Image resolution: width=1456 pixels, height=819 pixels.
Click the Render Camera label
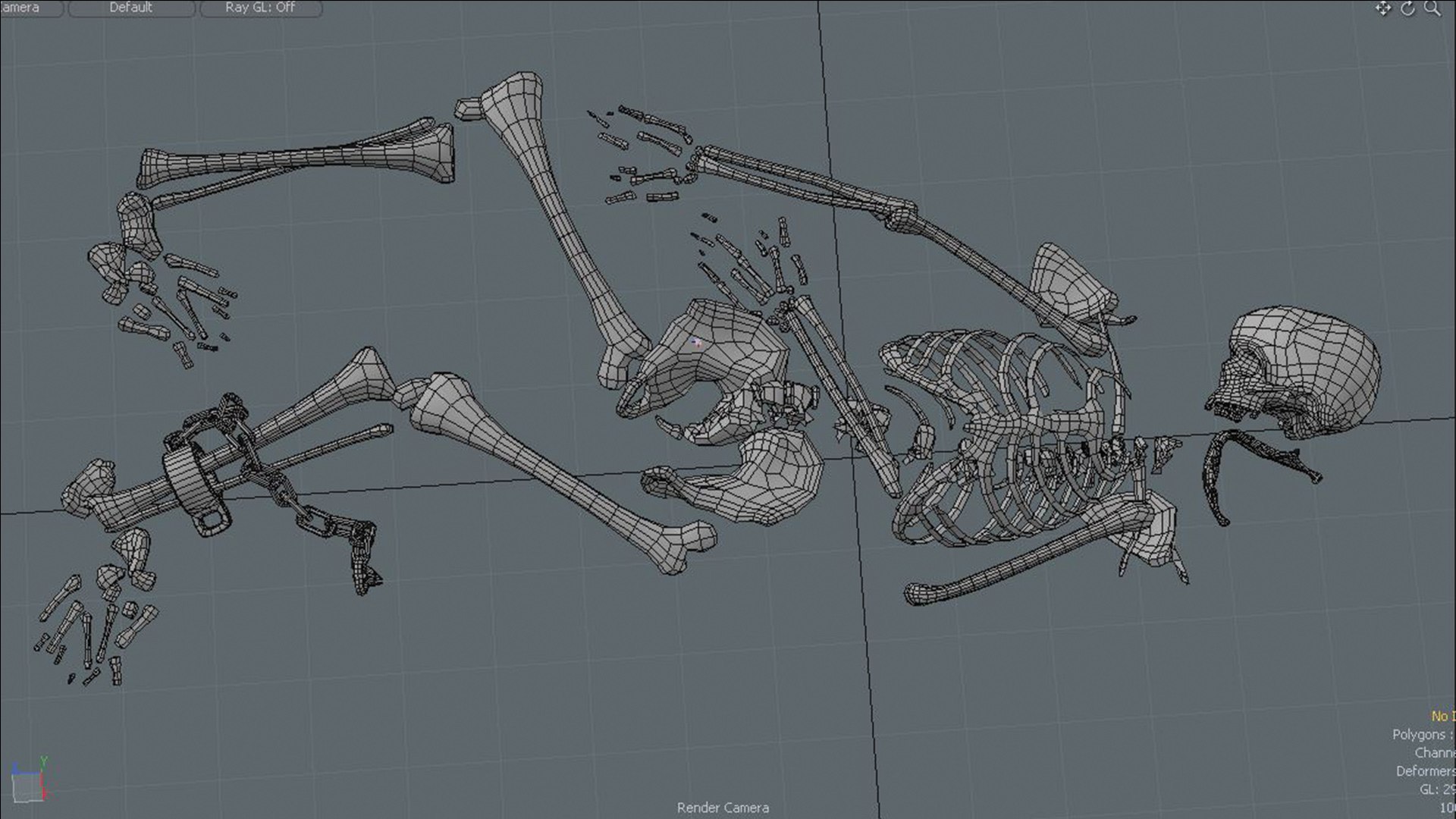point(723,808)
